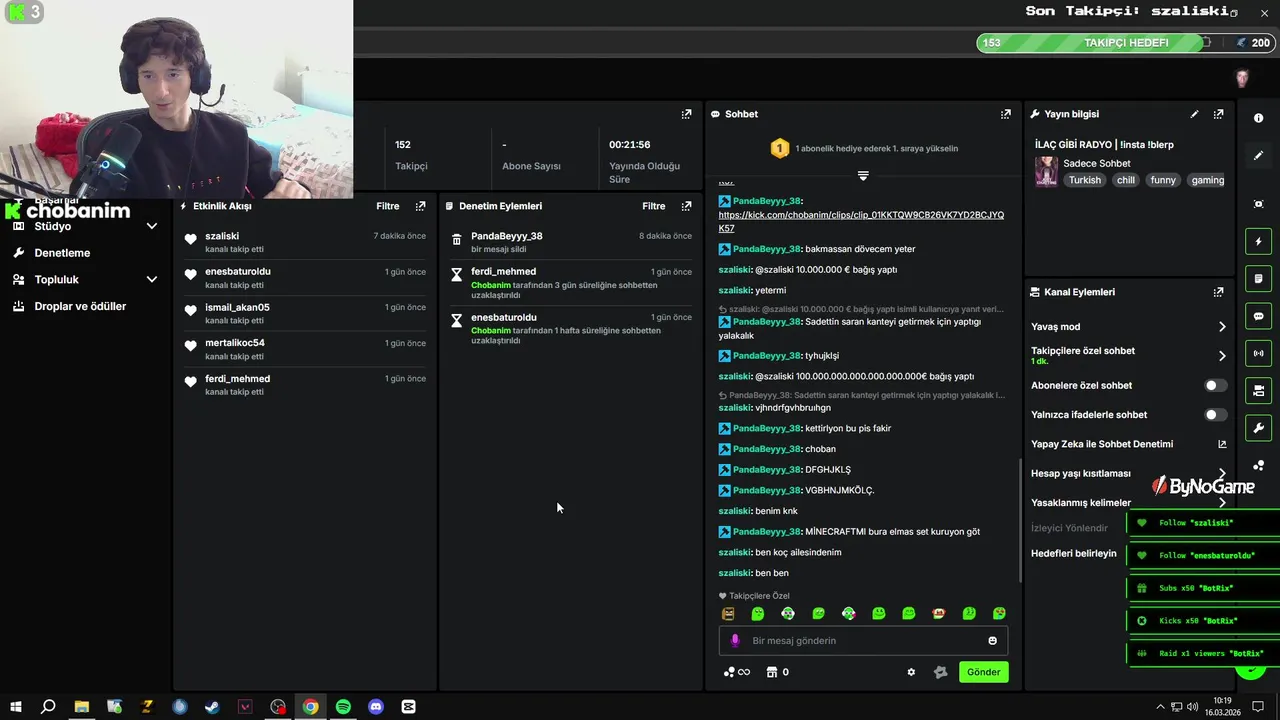Select ferdi_mehmed timeout entry
1280x720 pixels.
click(x=571, y=283)
